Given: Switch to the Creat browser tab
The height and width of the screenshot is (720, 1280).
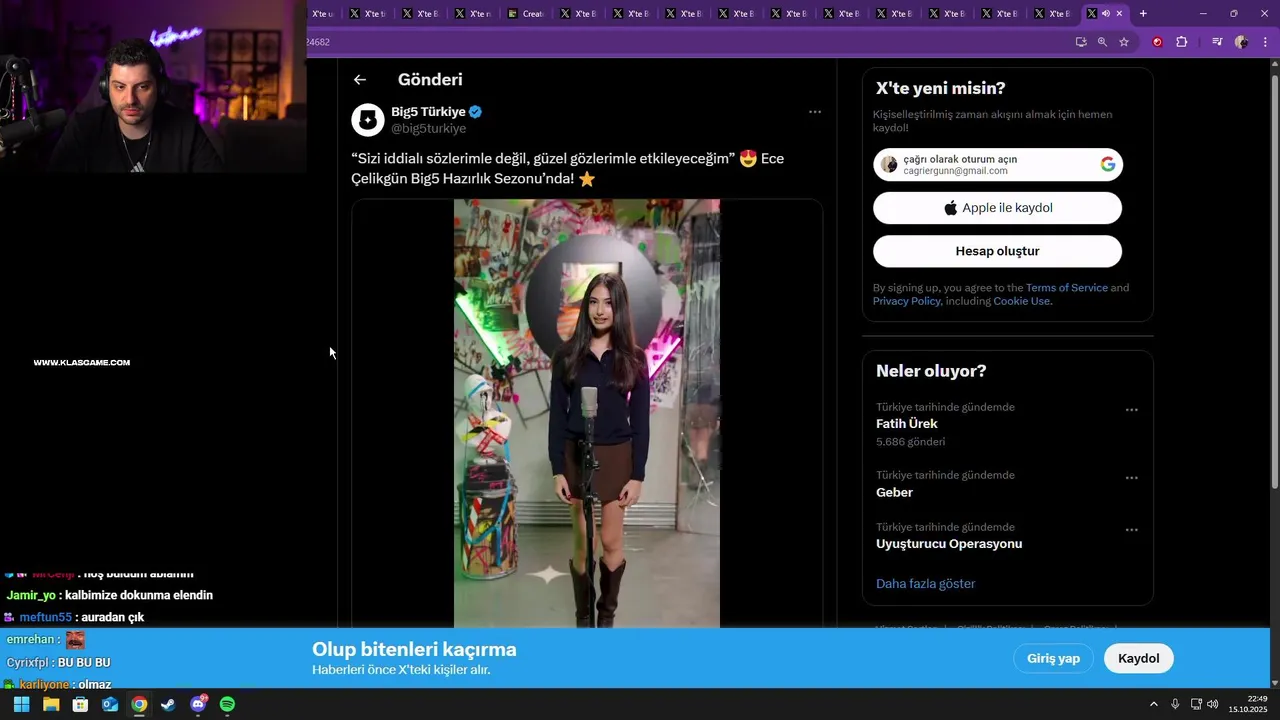Looking at the screenshot, I should (526, 14).
